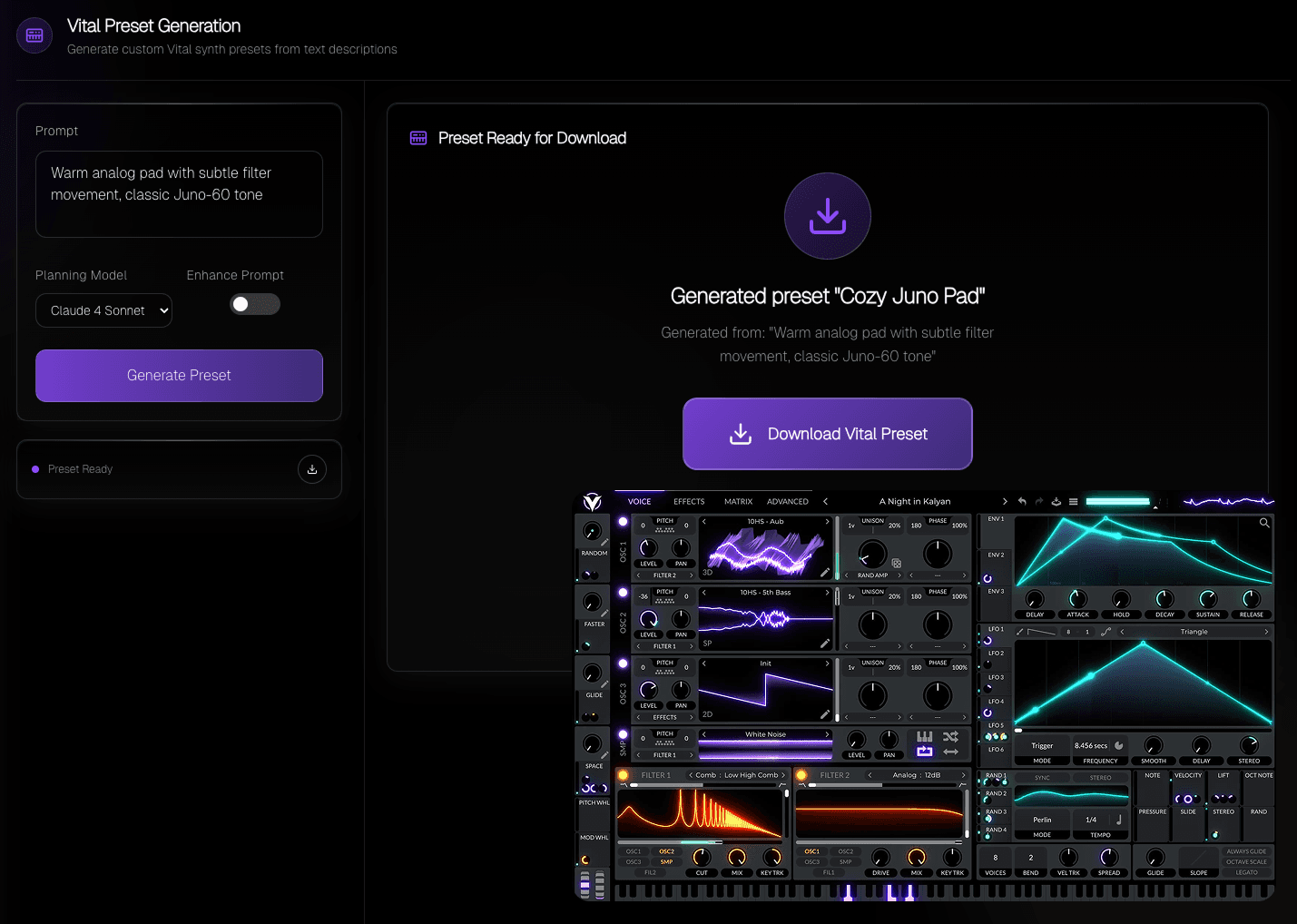
Task: Click the Download Vital Preset button
Action: click(827, 434)
